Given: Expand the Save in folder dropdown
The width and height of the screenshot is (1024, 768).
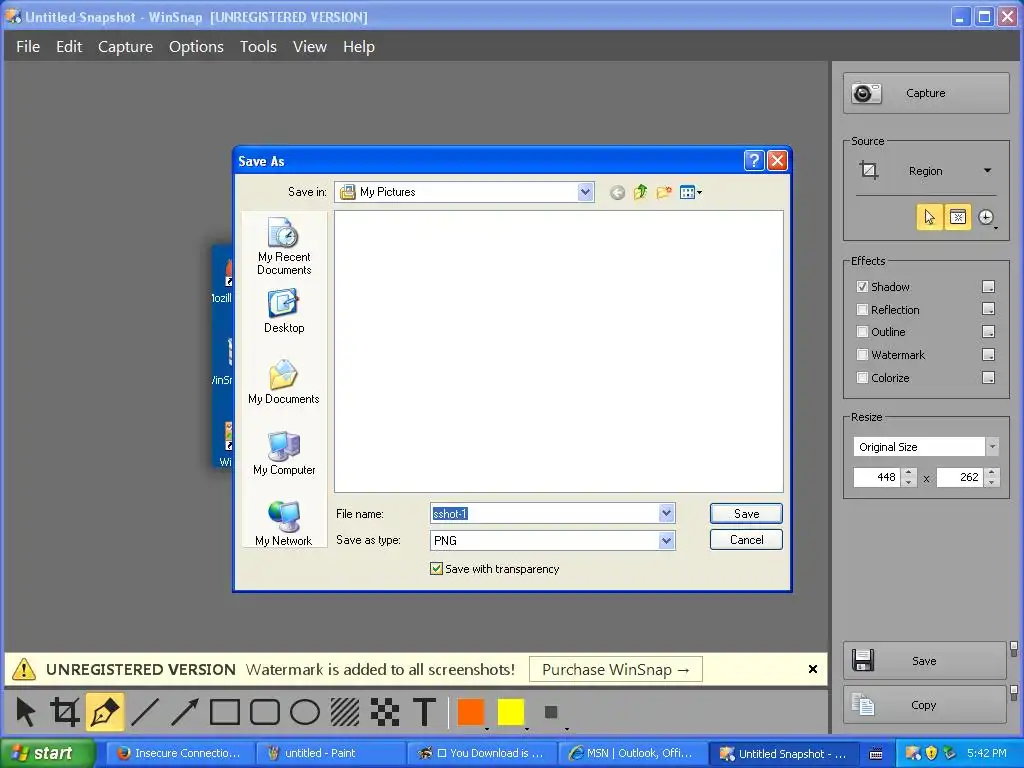Looking at the screenshot, I should point(585,192).
